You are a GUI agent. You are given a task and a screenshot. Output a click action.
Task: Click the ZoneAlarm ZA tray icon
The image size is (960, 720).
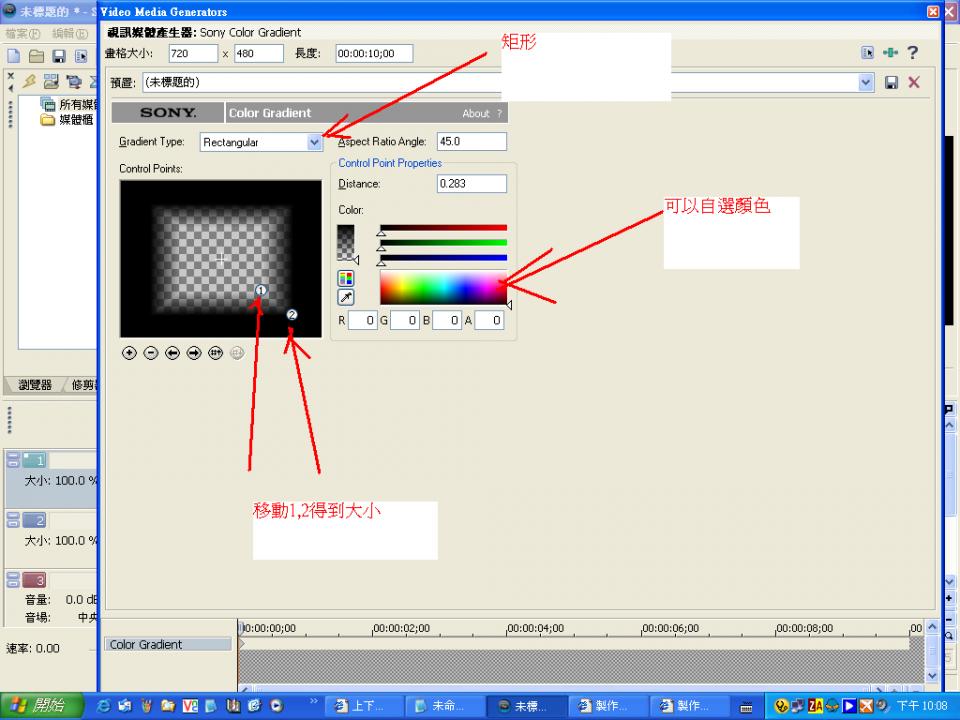tap(815, 706)
